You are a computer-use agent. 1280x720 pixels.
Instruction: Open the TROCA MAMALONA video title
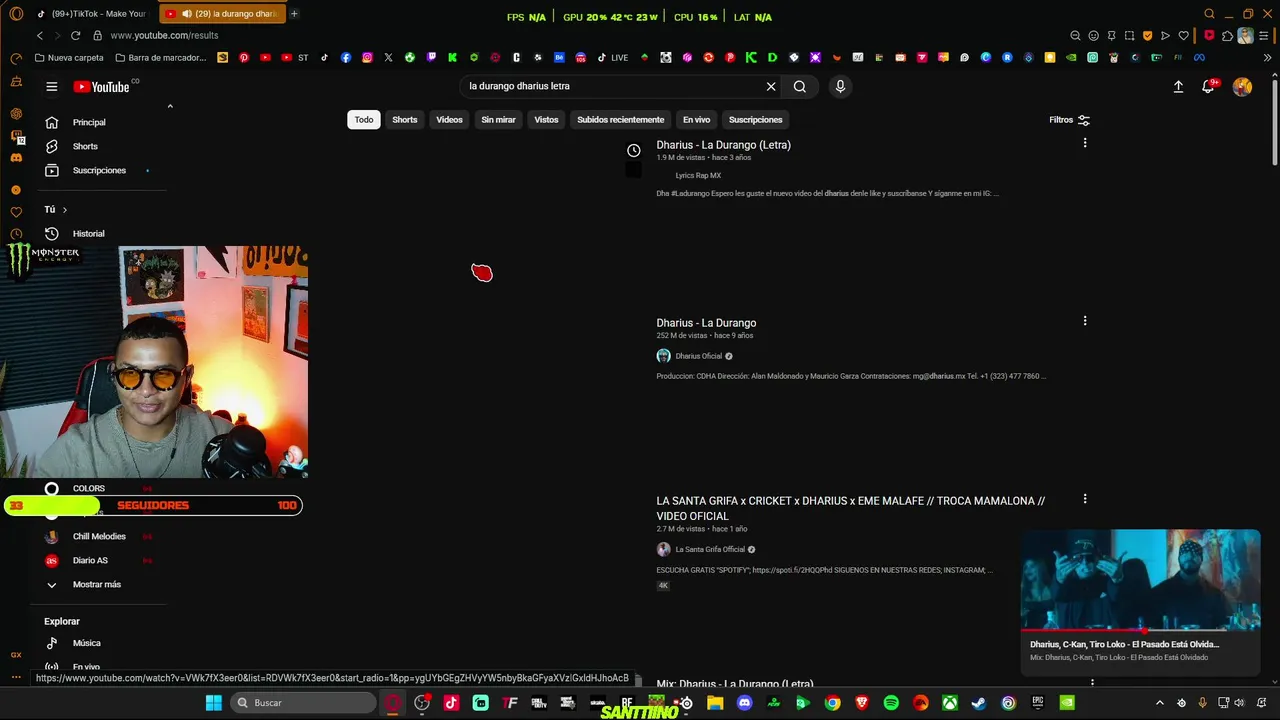coord(850,508)
